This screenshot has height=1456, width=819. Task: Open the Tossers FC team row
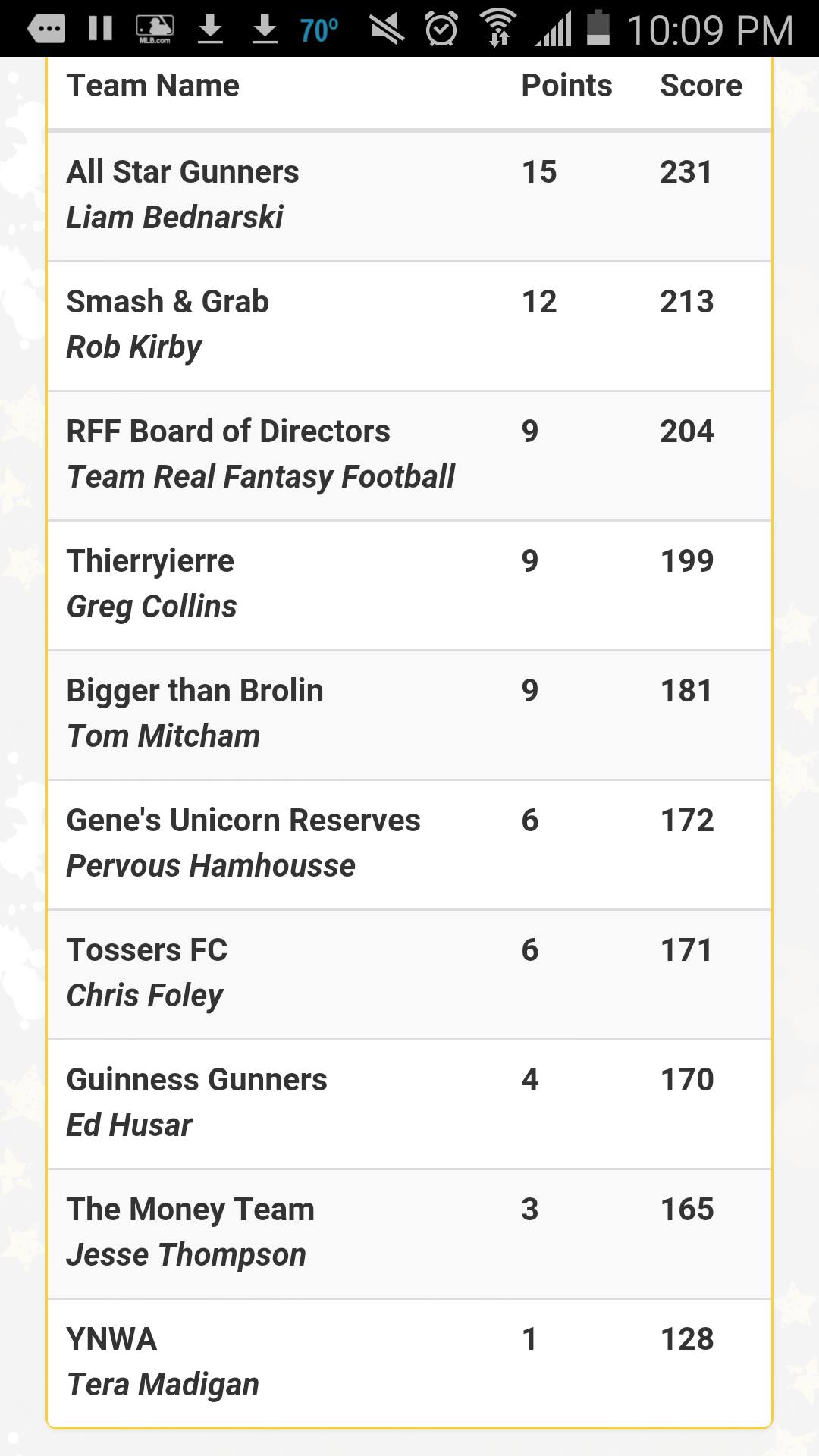409,974
